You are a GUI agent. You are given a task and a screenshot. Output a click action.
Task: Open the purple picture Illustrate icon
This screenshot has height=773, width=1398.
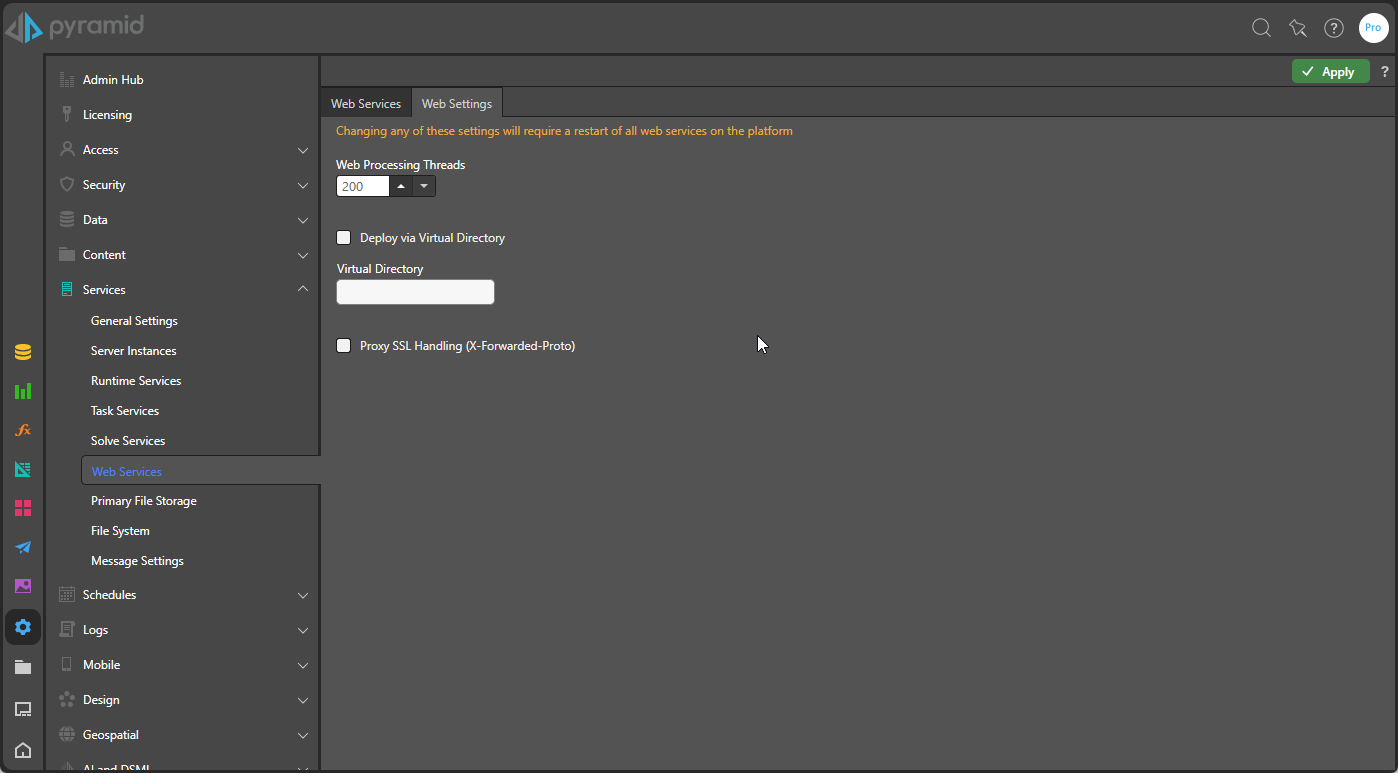point(22,586)
